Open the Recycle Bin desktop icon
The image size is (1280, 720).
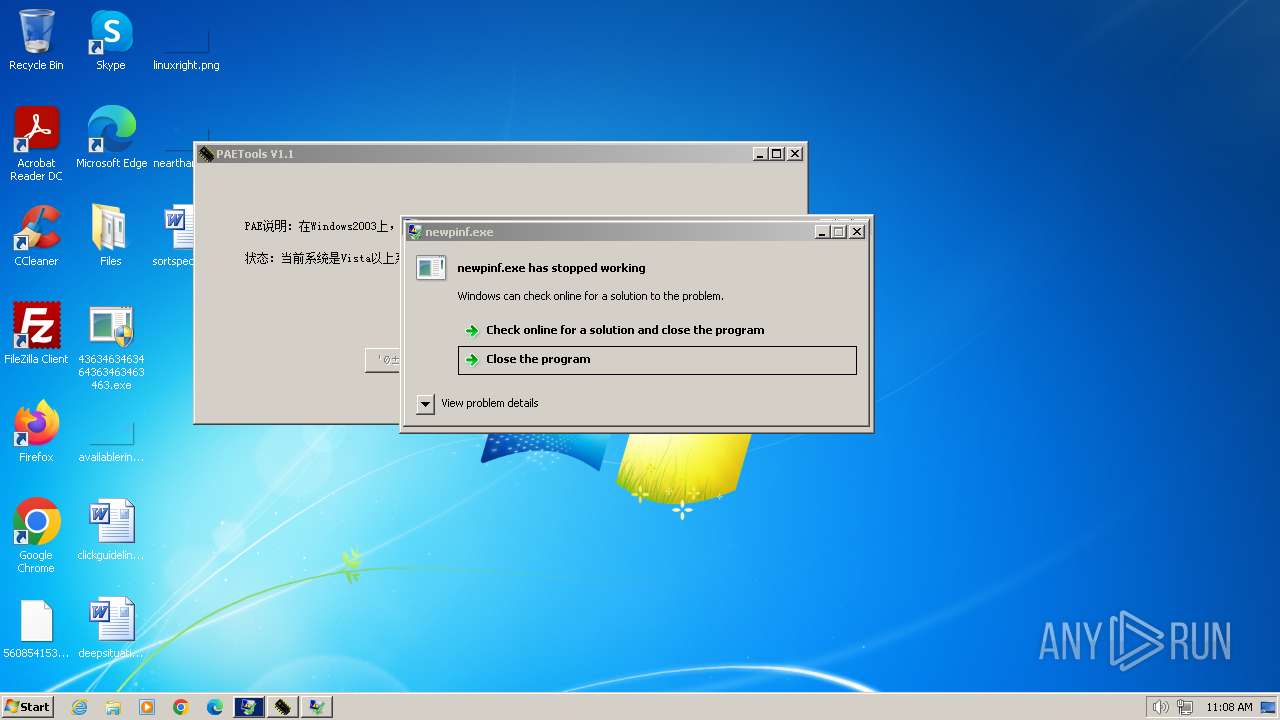36,40
